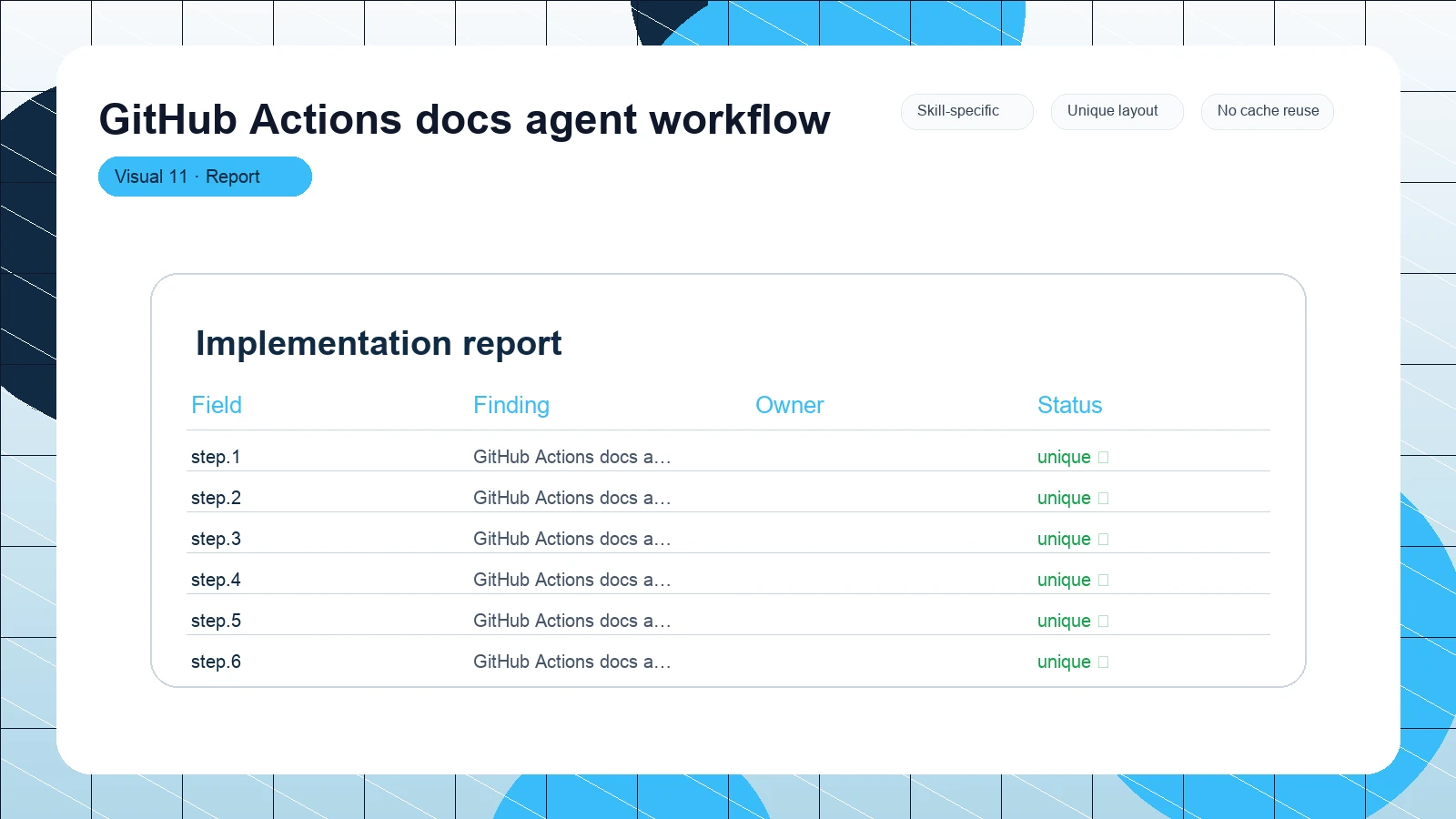Click the unique status in step.5 row
The image size is (1456, 819).
pos(1064,621)
